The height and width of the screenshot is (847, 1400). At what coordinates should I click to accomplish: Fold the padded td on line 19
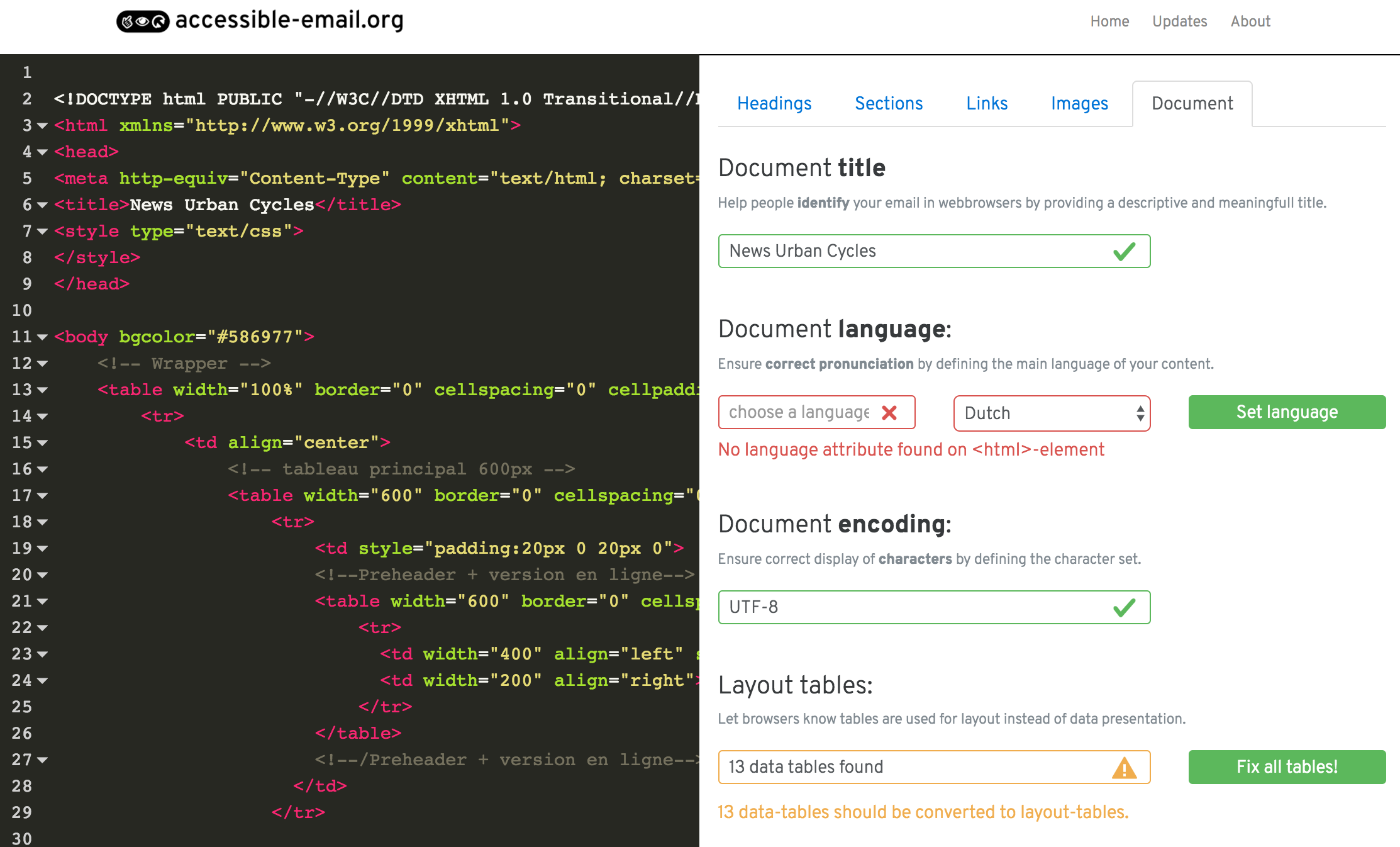(x=42, y=549)
